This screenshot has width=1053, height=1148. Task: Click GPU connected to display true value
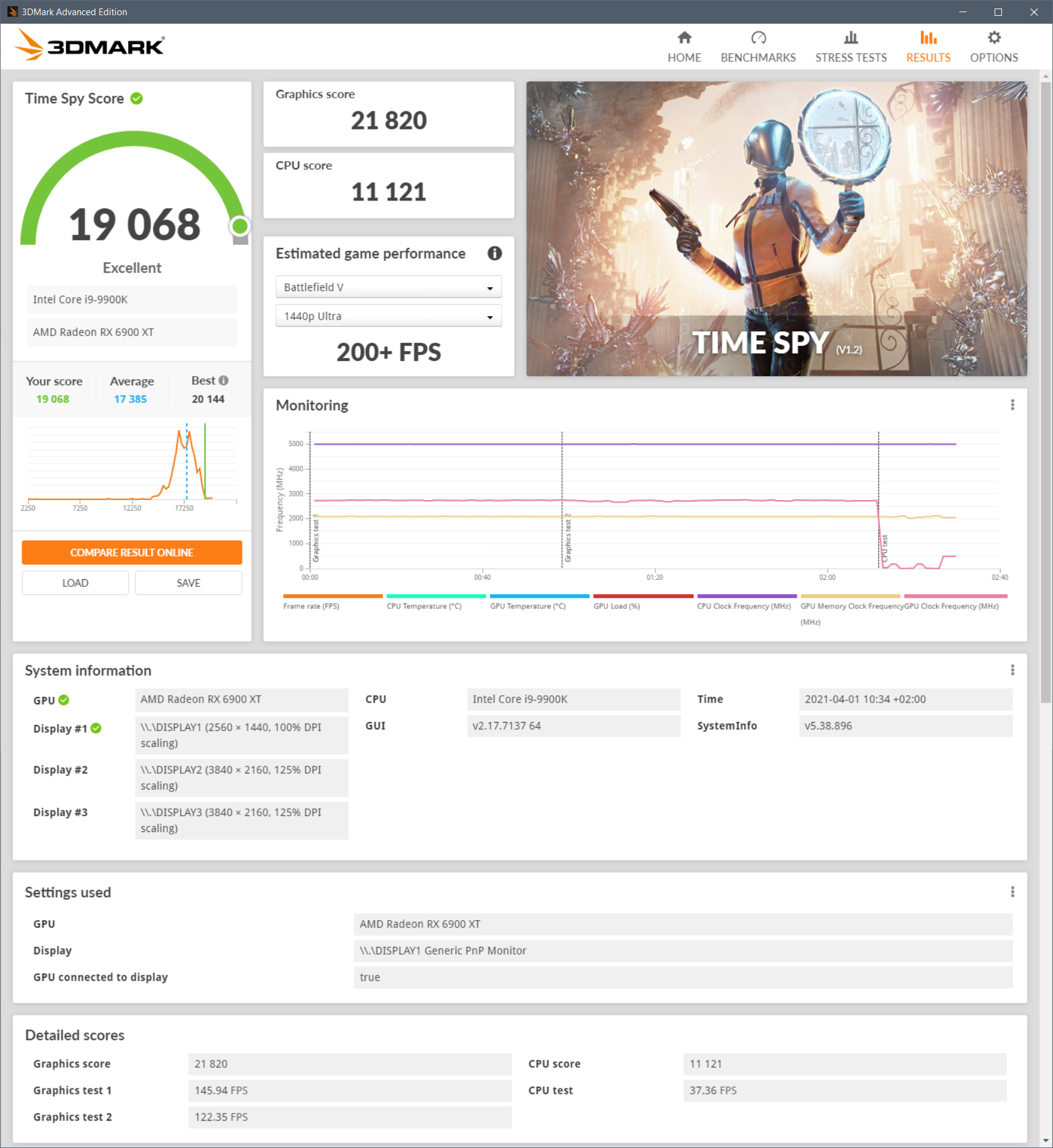tap(683, 977)
